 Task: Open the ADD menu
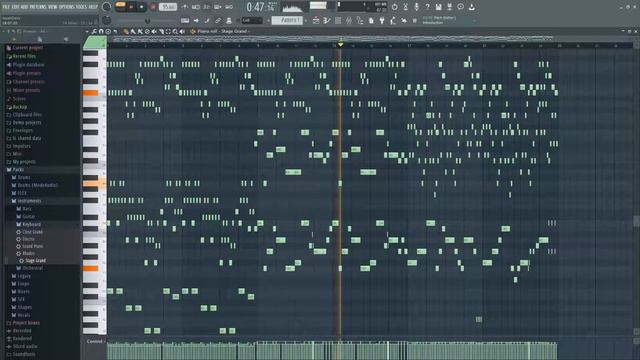click(x=24, y=7)
